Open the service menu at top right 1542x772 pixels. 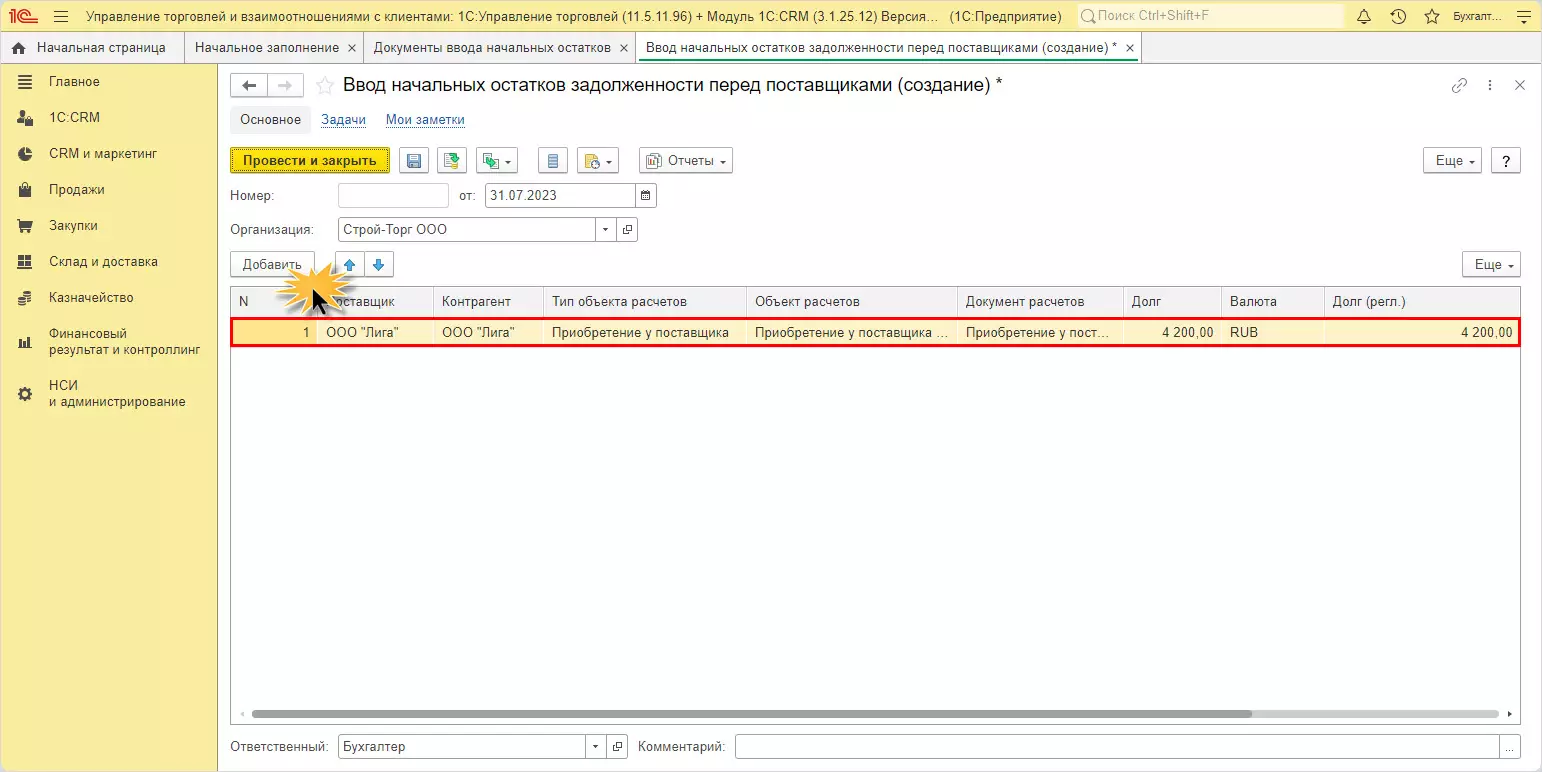[x=1524, y=17]
